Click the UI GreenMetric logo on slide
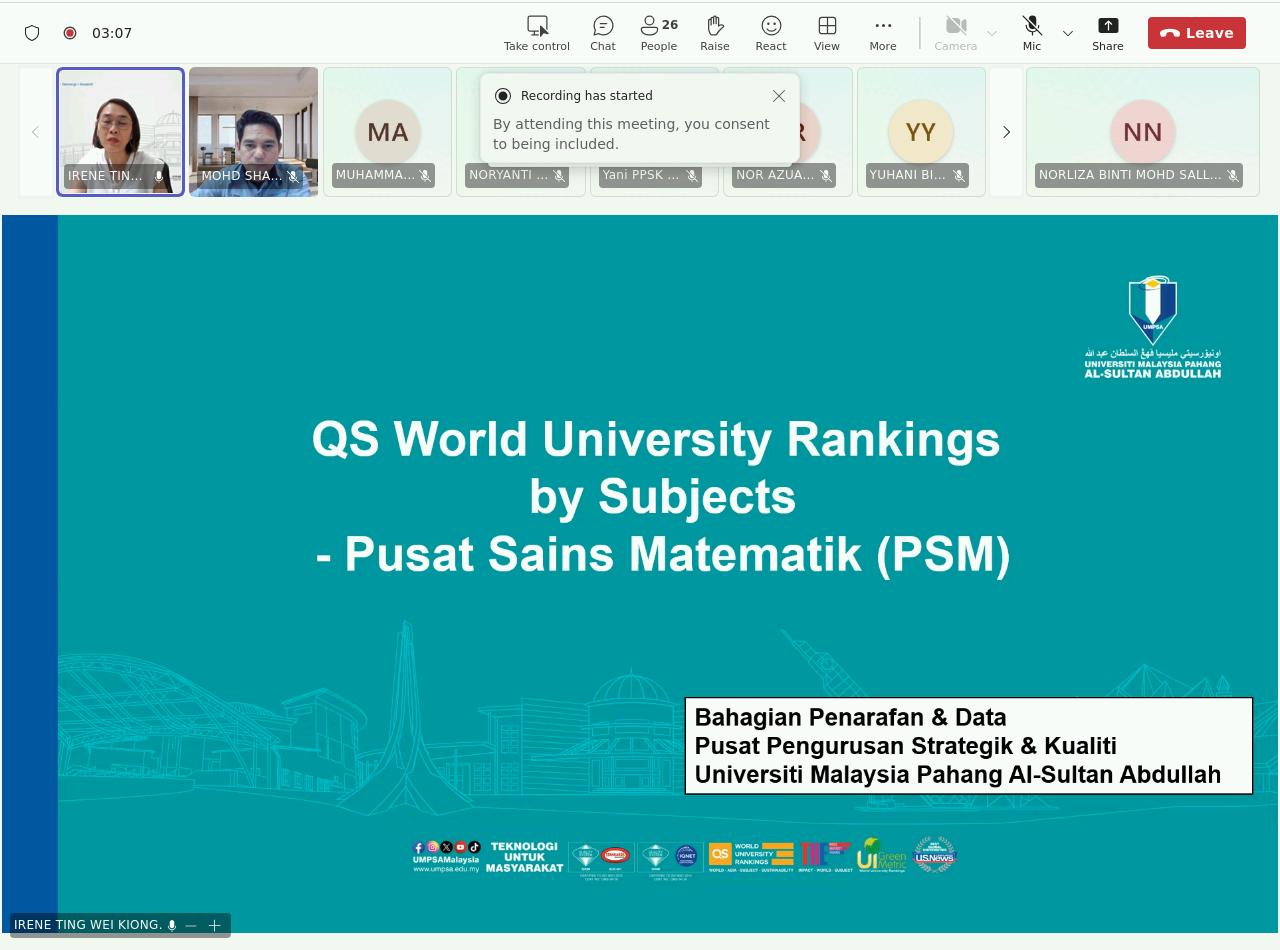 [x=881, y=856]
